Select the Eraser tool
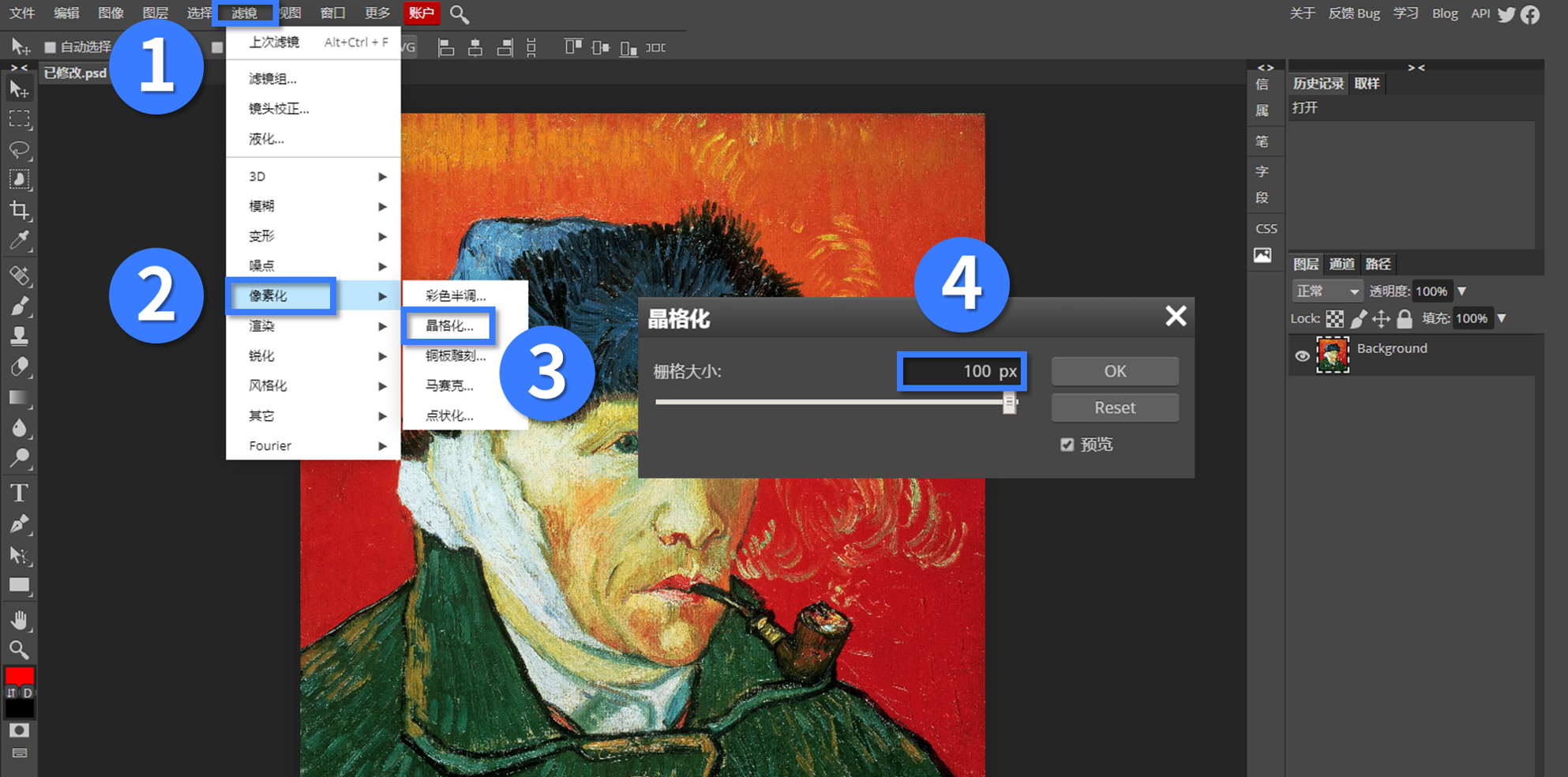 [x=19, y=367]
